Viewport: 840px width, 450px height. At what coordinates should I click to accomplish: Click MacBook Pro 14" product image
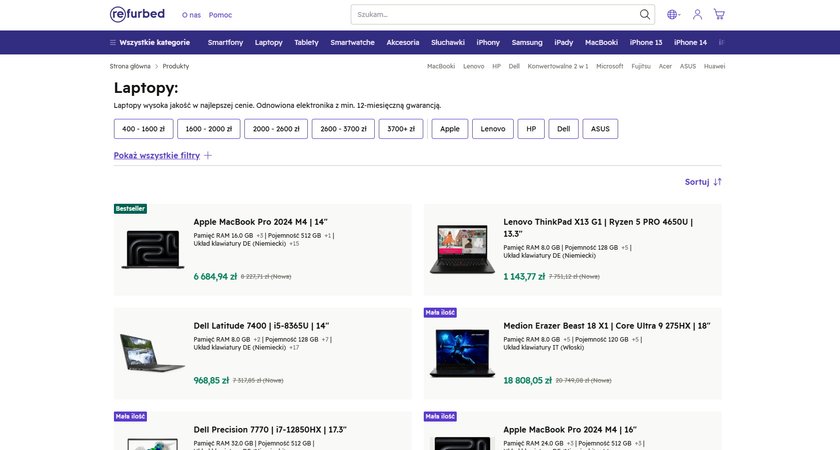click(153, 250)
